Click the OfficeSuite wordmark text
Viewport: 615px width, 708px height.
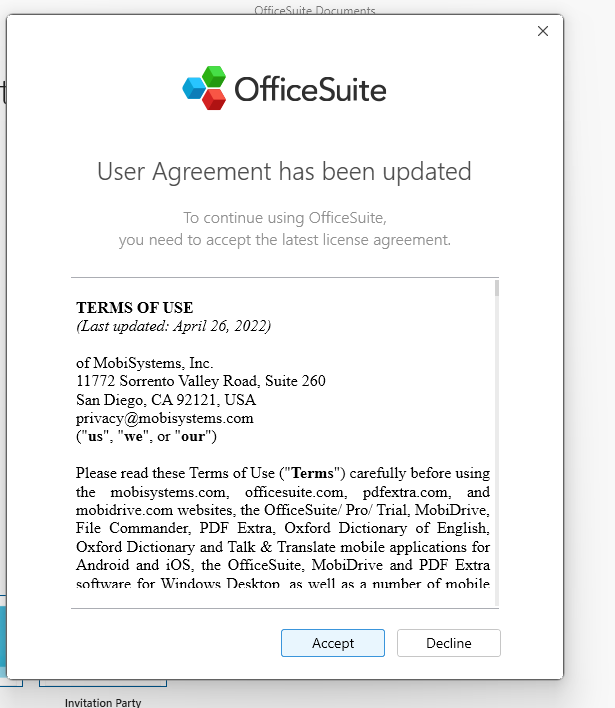tap(310, 90)
